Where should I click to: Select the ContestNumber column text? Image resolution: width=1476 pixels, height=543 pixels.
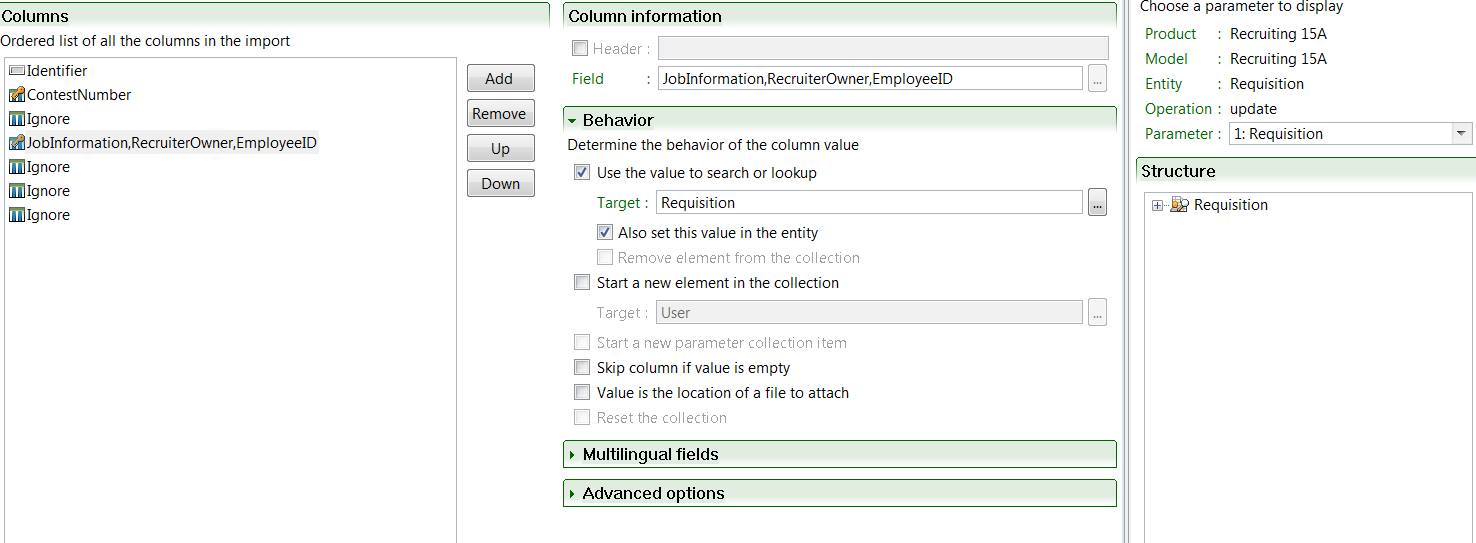tap(79, 95)
